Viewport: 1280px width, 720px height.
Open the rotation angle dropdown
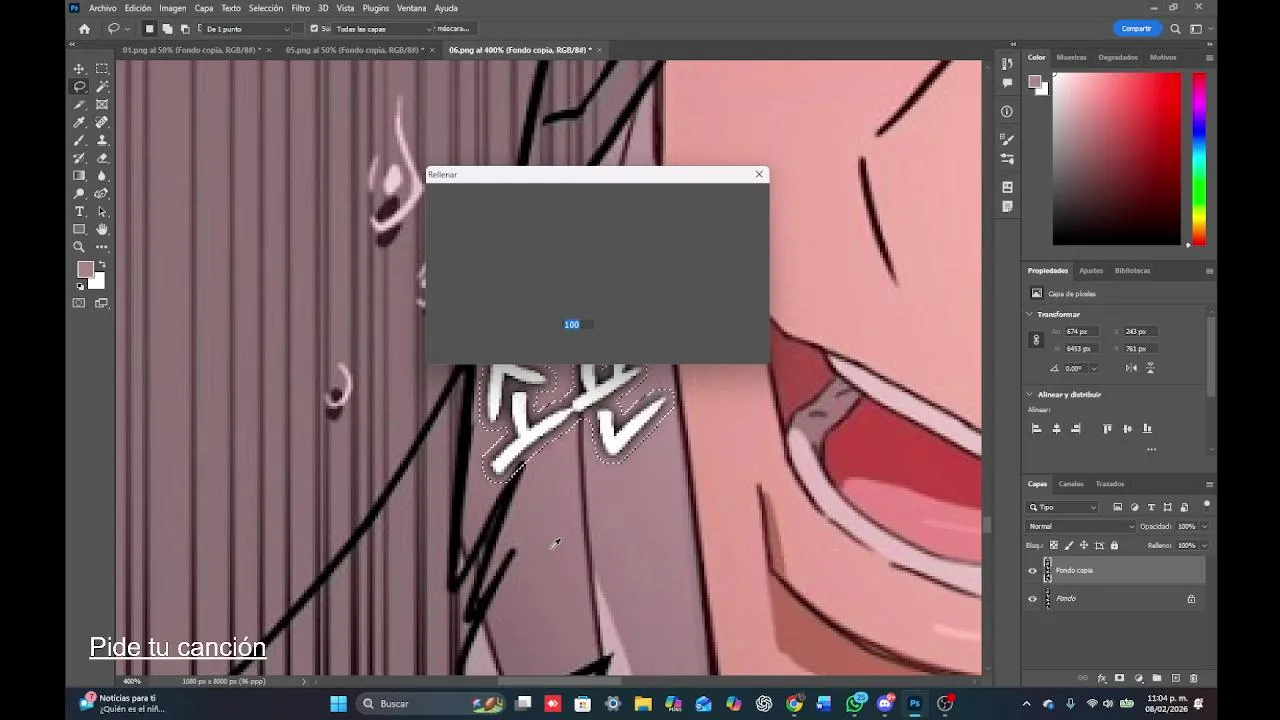click(x=1095, y=368)
